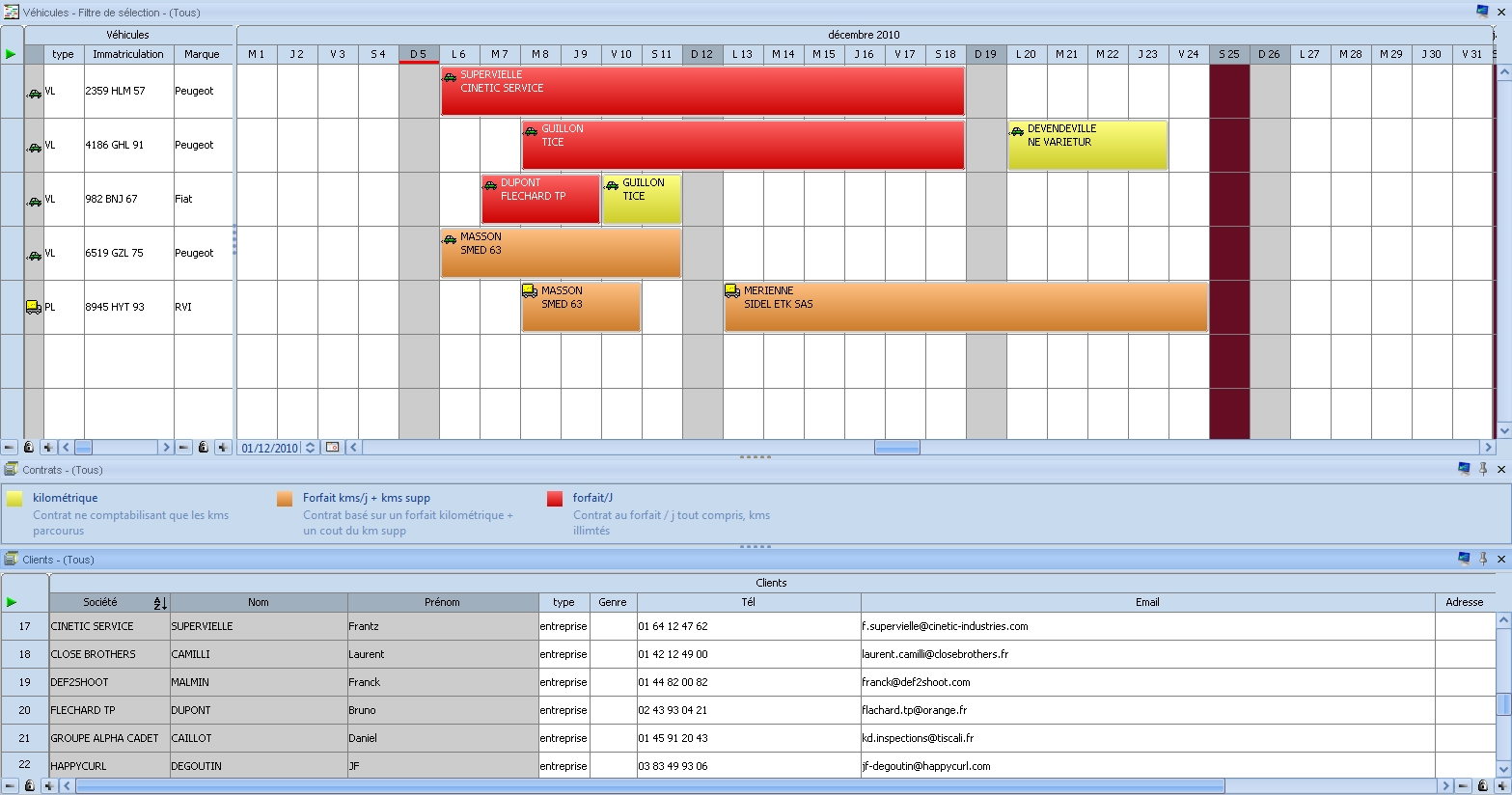Click inside the 01/12/2010 date input field
This screenshot has width=1512, height=795.
270,447
